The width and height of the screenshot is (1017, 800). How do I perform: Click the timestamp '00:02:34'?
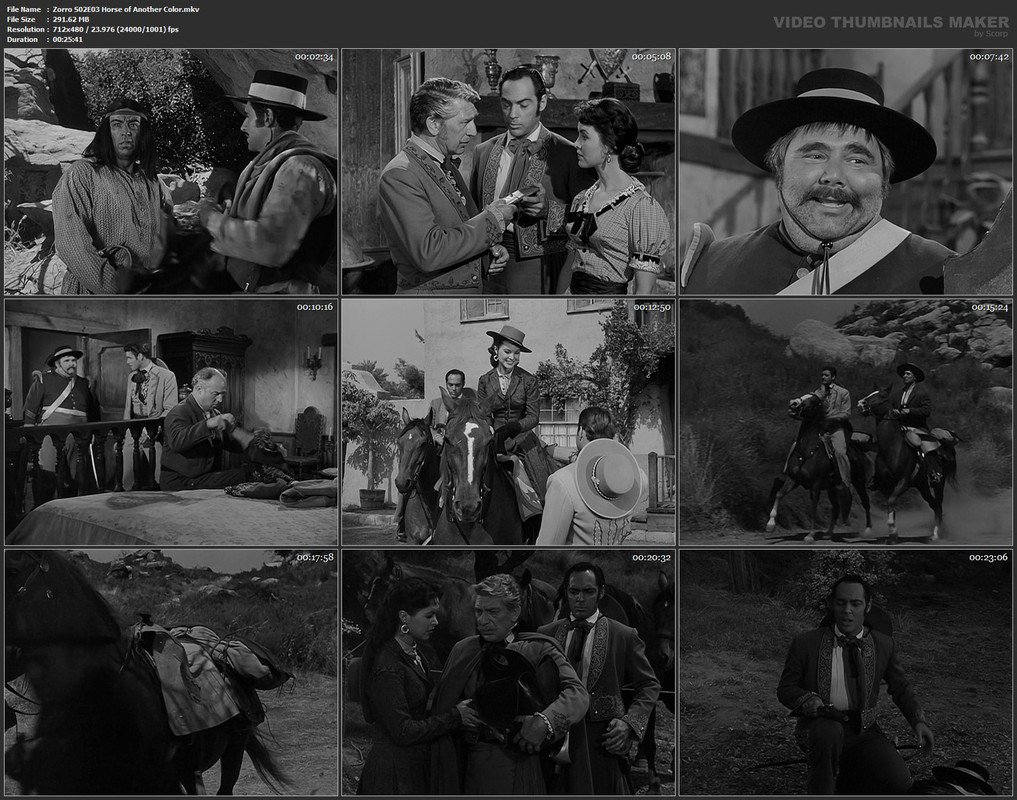[314, 57]
